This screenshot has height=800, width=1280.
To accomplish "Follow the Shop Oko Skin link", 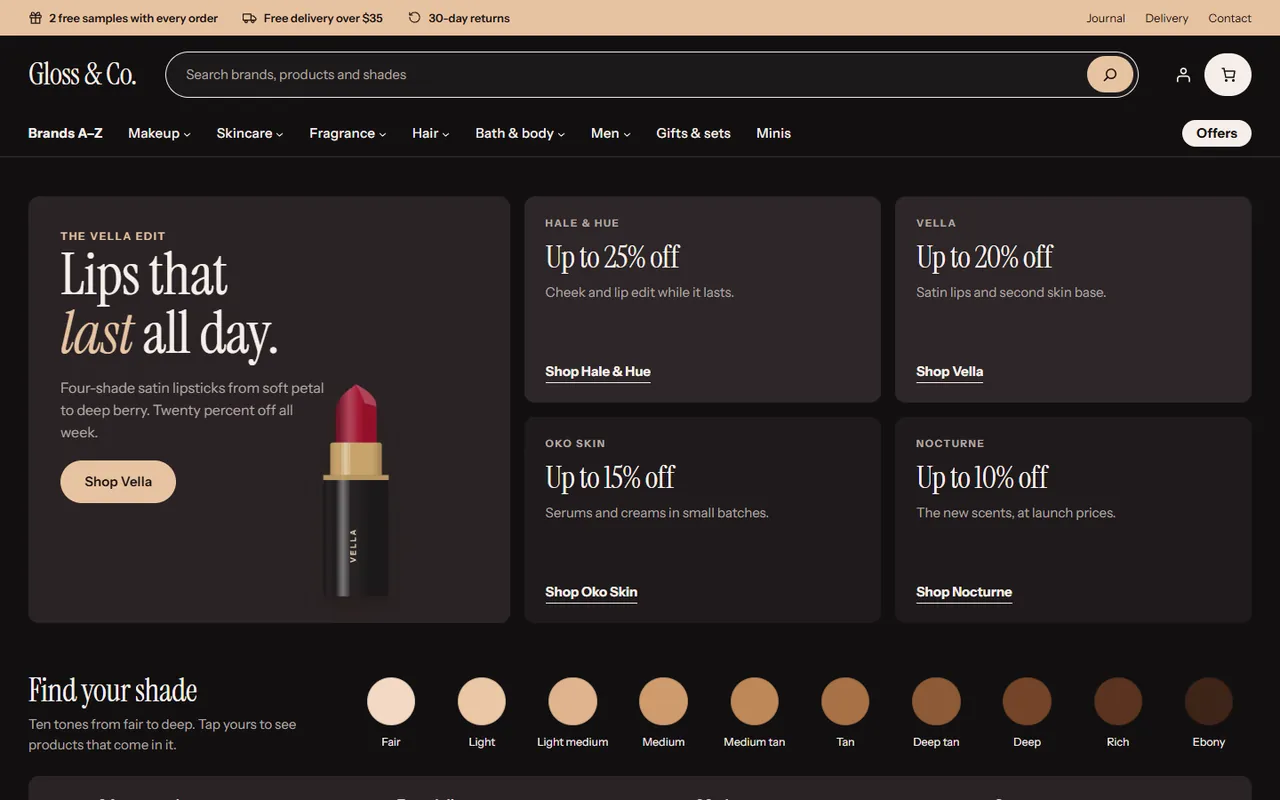I will coord(591,592).
